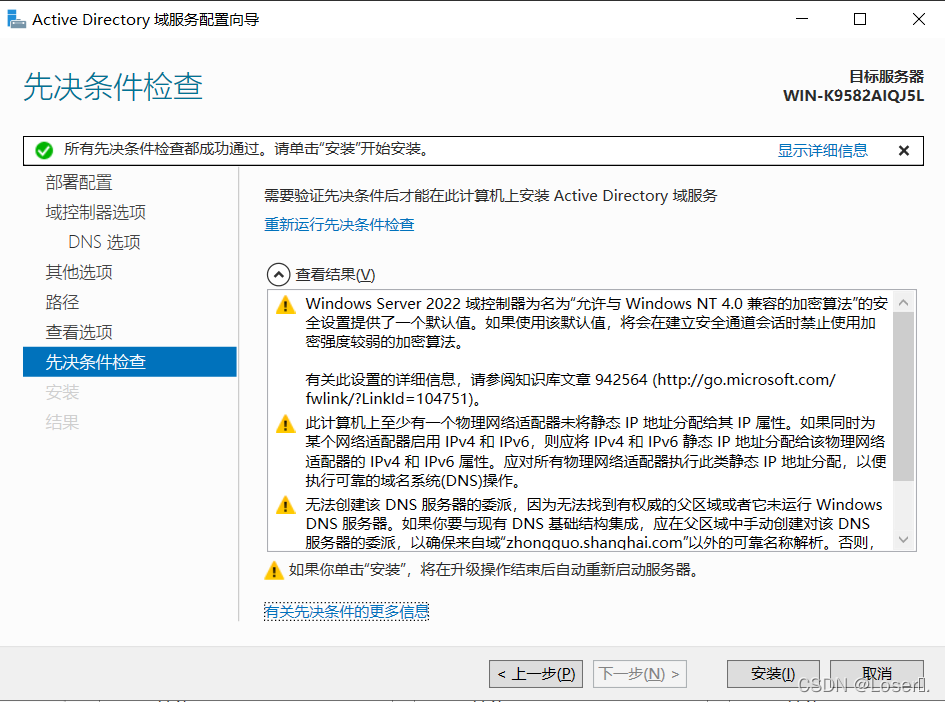Collapse the 查看结果 results section
Image resolution: width=945 pixels, height=702 pixels.
(276, 275)
